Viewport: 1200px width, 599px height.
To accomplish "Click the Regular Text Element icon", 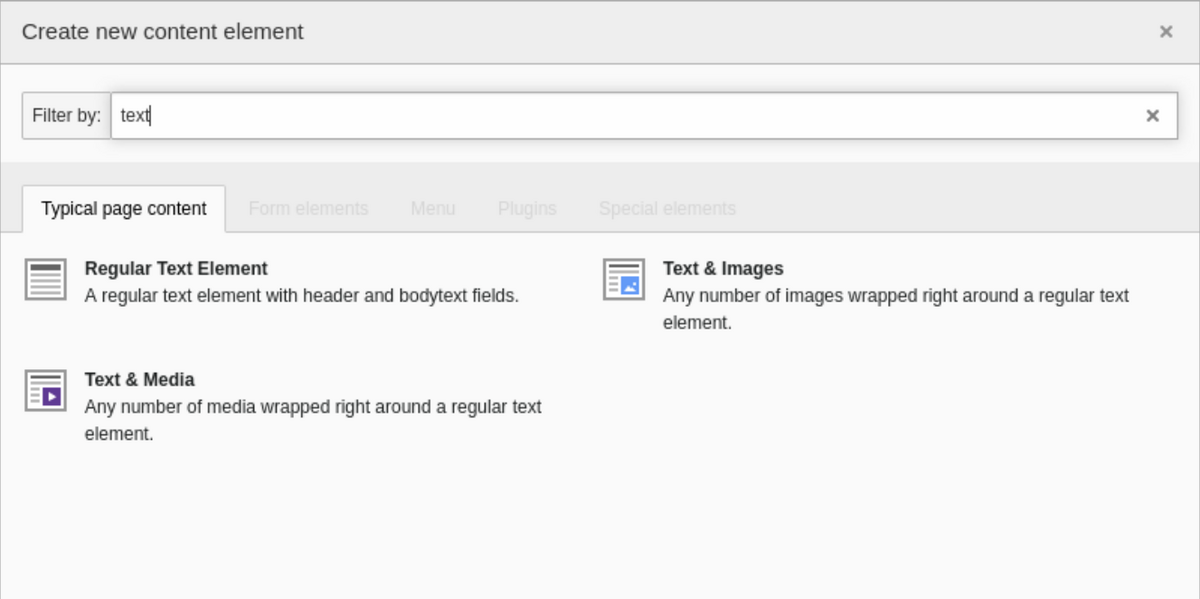I will [45, 279].
